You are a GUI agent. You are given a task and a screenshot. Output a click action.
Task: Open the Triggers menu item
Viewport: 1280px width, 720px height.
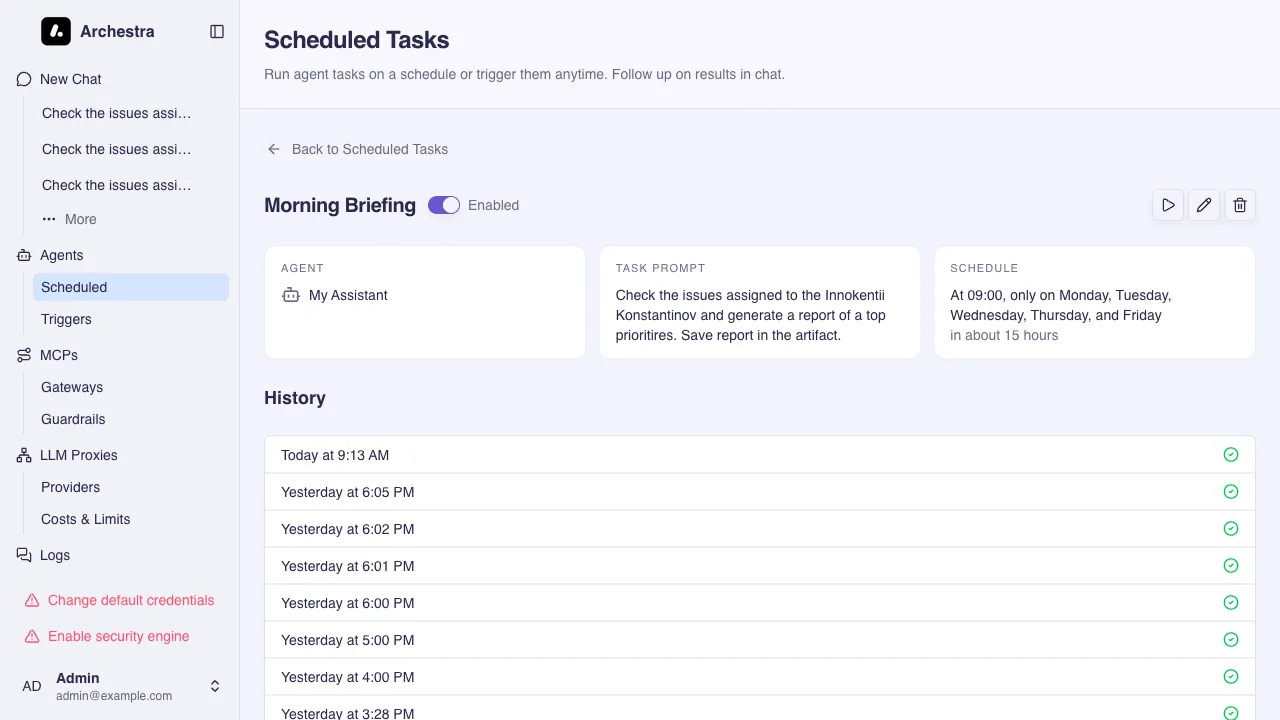pyautogui.click(x=66, y=319)
